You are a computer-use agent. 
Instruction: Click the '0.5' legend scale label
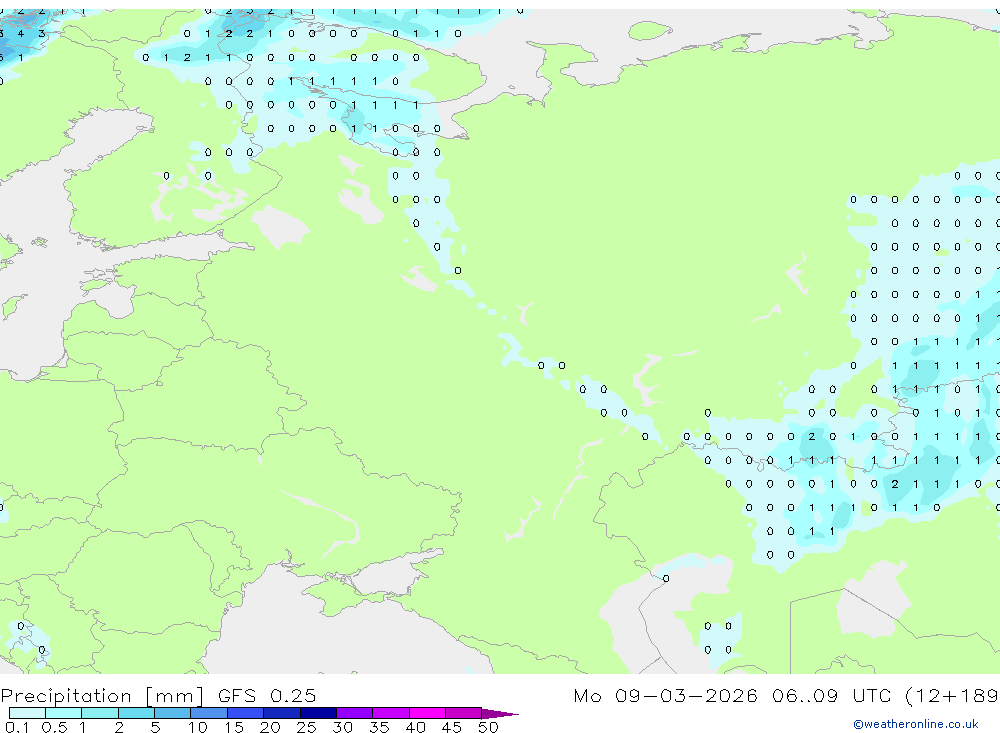click(54, 727)
